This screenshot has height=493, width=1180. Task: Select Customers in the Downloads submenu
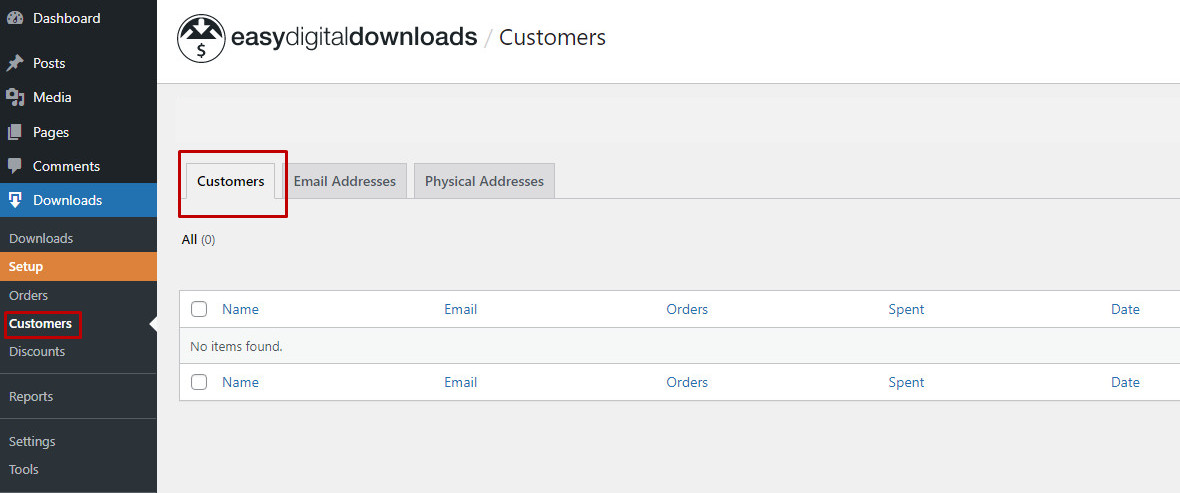coord(41,324)
